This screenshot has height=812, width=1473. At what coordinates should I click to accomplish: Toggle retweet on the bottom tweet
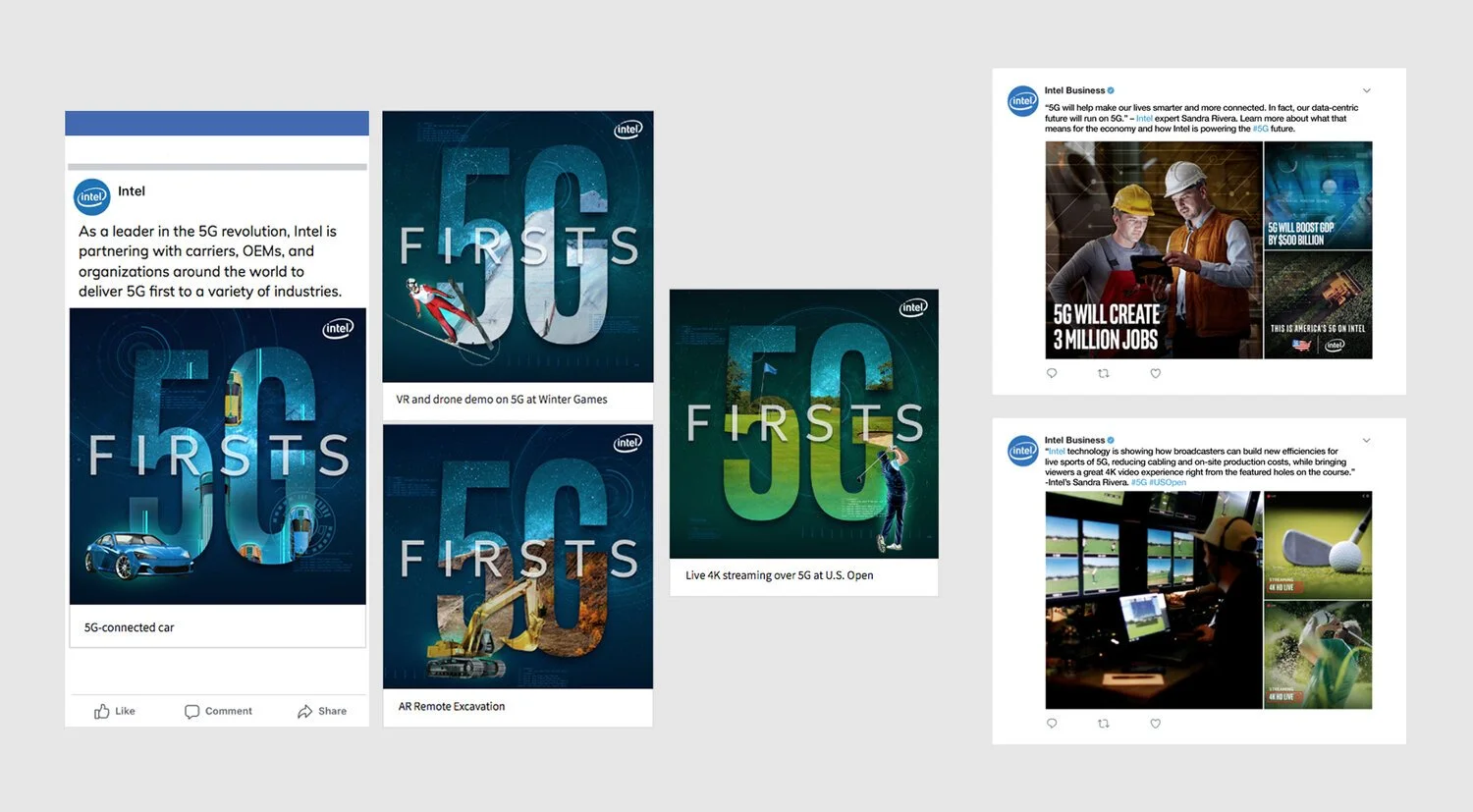1103,724
